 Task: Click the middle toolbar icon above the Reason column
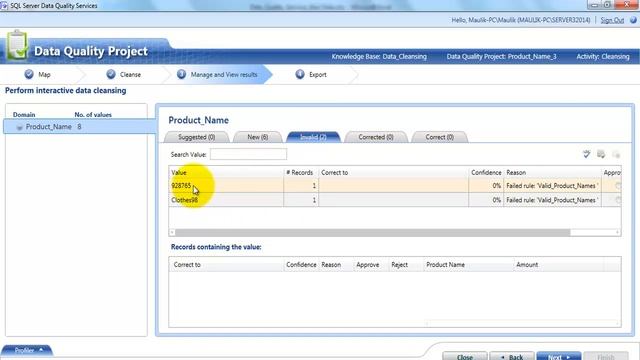[x=601, y=154]
